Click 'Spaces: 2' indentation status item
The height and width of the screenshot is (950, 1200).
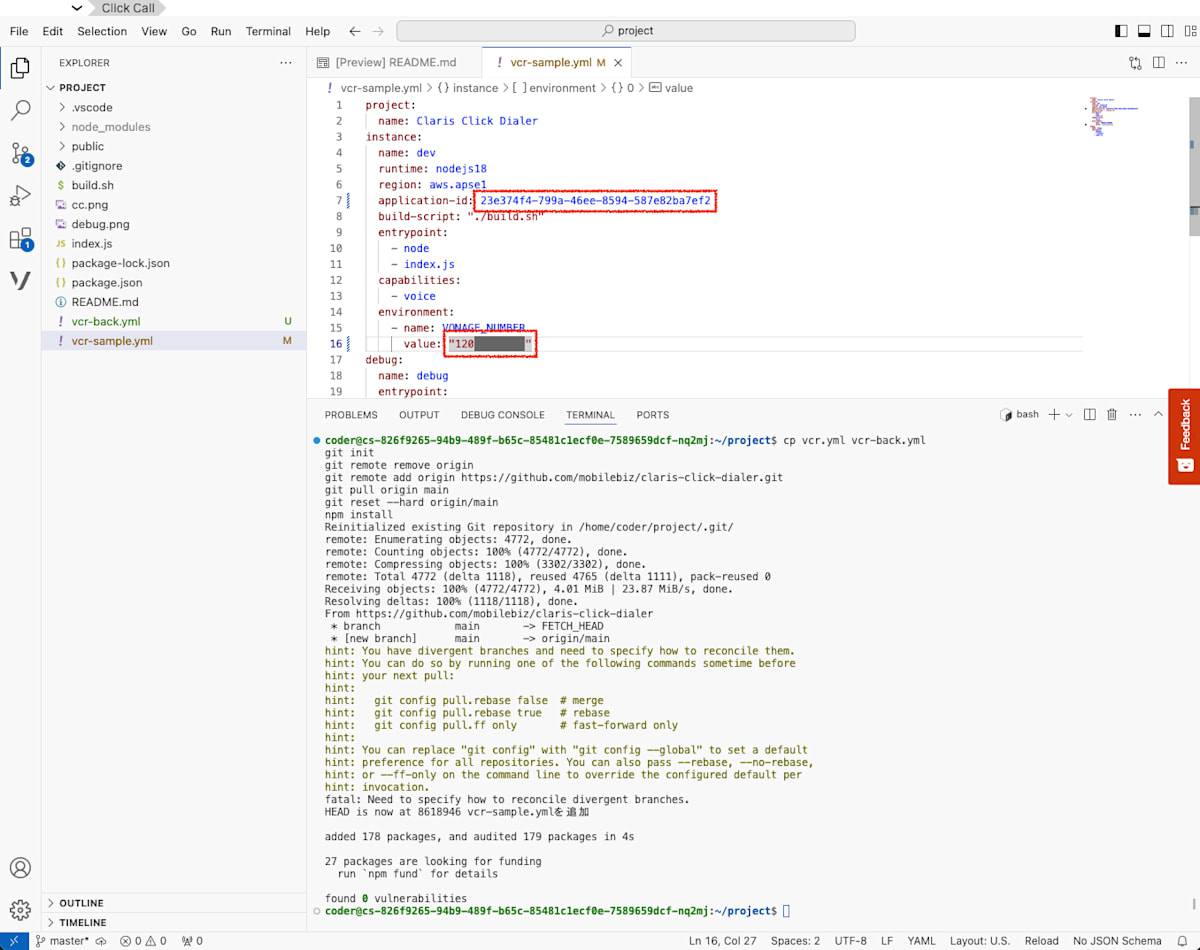pos(796,941)
